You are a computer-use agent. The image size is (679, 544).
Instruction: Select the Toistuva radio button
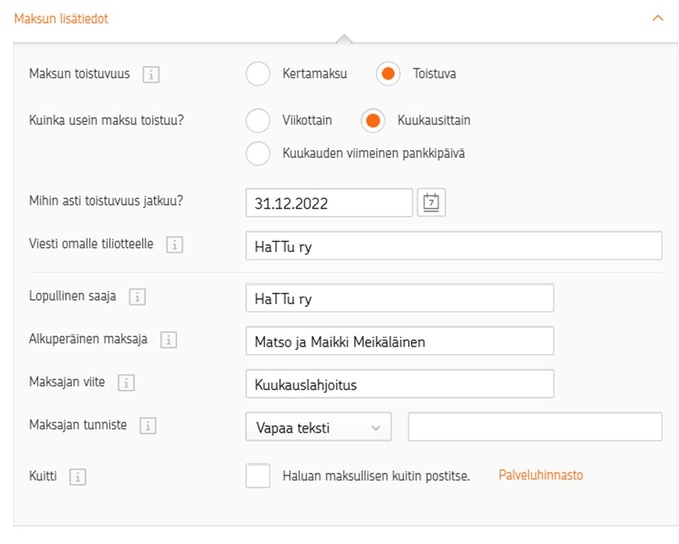tap(388, 74)
